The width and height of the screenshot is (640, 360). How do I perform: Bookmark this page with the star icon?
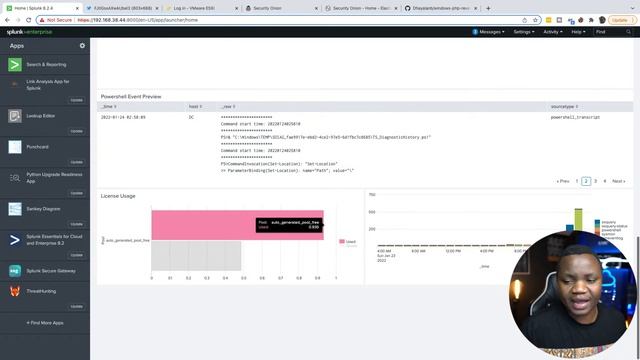coord(535,20)
